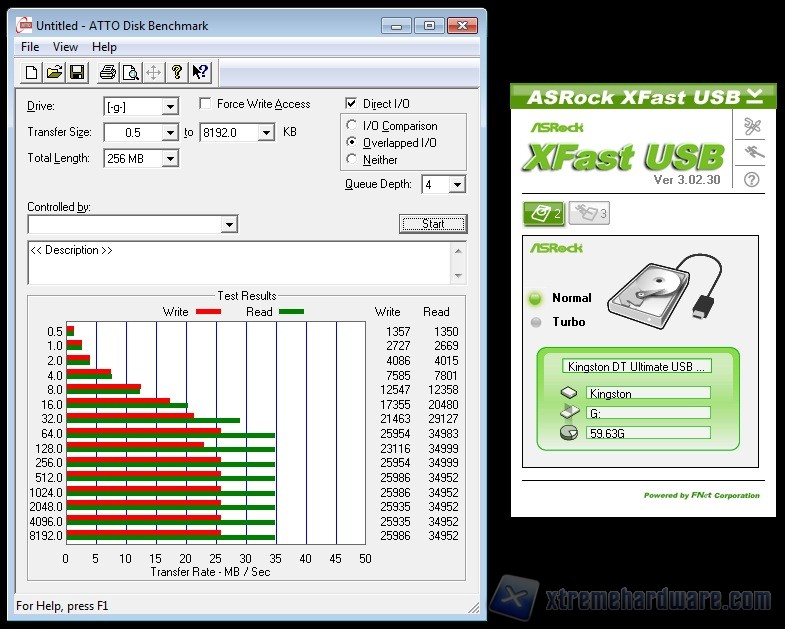This screenshot has width=785, height=629.
Task: Open Print Preview from the toolbar
Action: (131, 72)
